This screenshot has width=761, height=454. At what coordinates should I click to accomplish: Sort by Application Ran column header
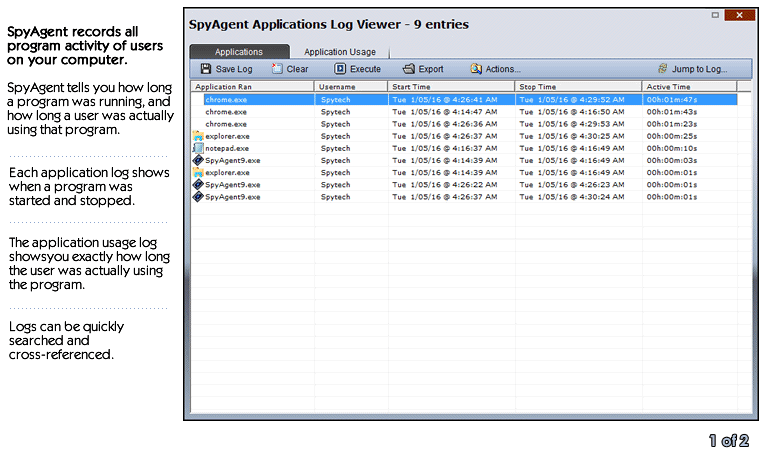click(x=252, y=86)
